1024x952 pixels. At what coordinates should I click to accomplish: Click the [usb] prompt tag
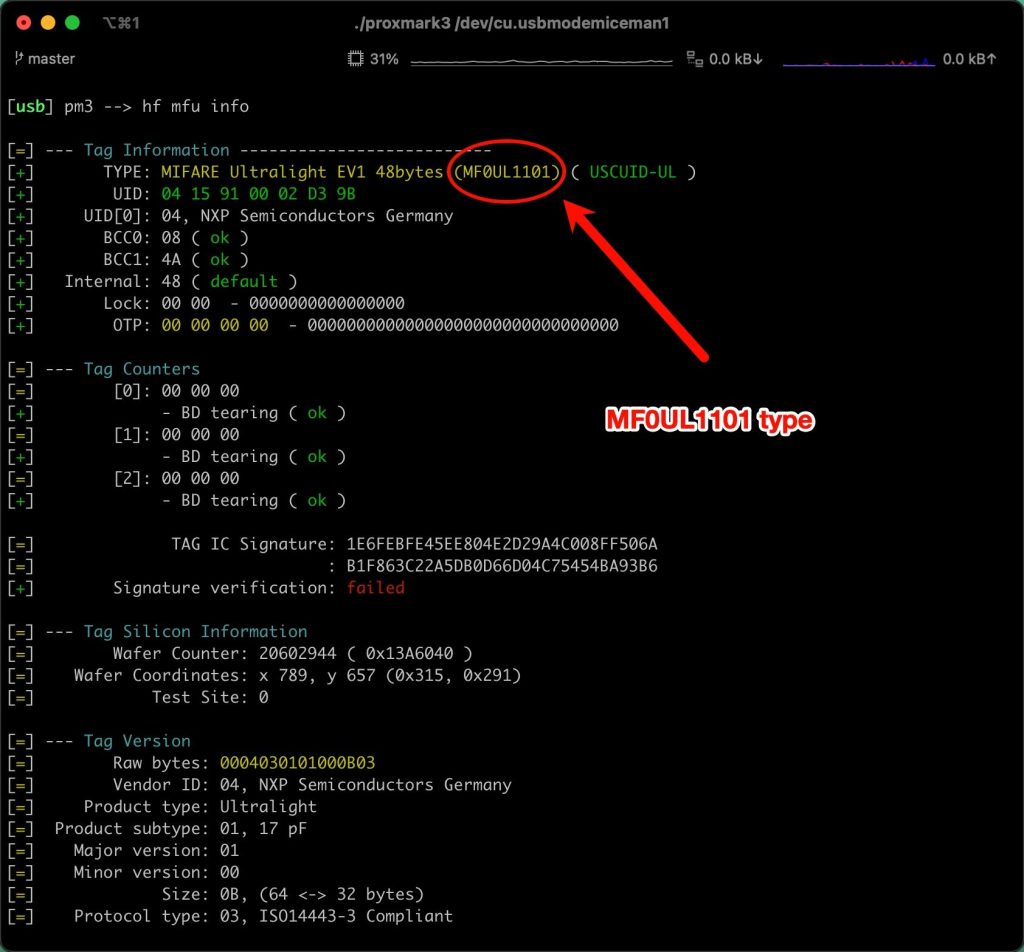click(30, 106)
